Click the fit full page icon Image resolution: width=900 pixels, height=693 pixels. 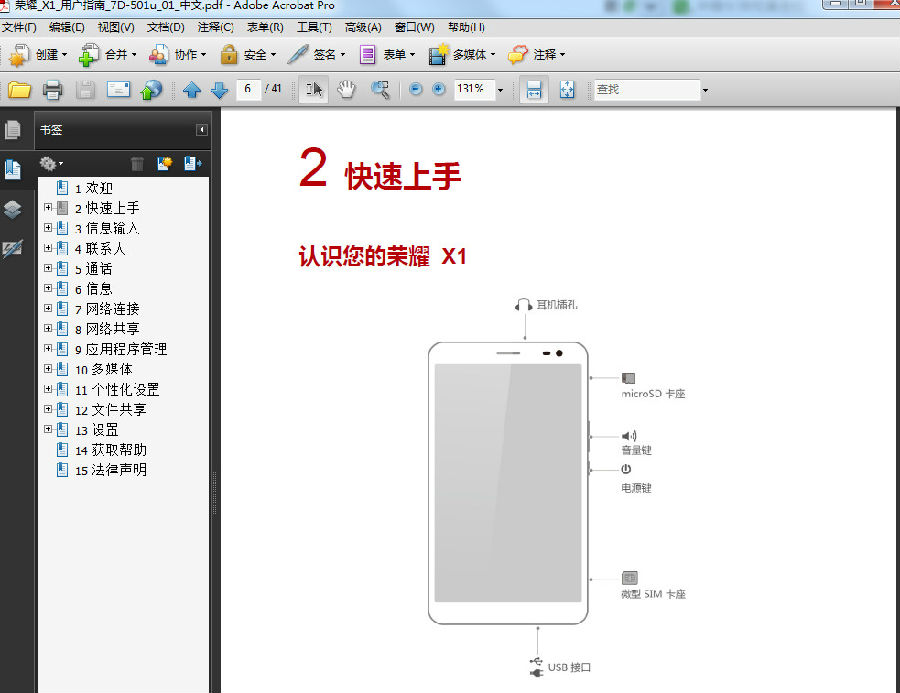click(x=567, y=90)
